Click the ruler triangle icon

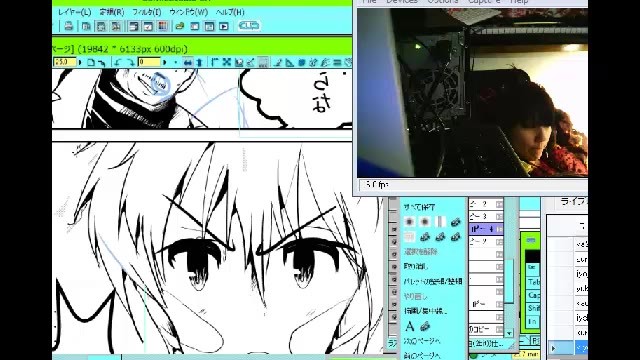tap(289, 62)
